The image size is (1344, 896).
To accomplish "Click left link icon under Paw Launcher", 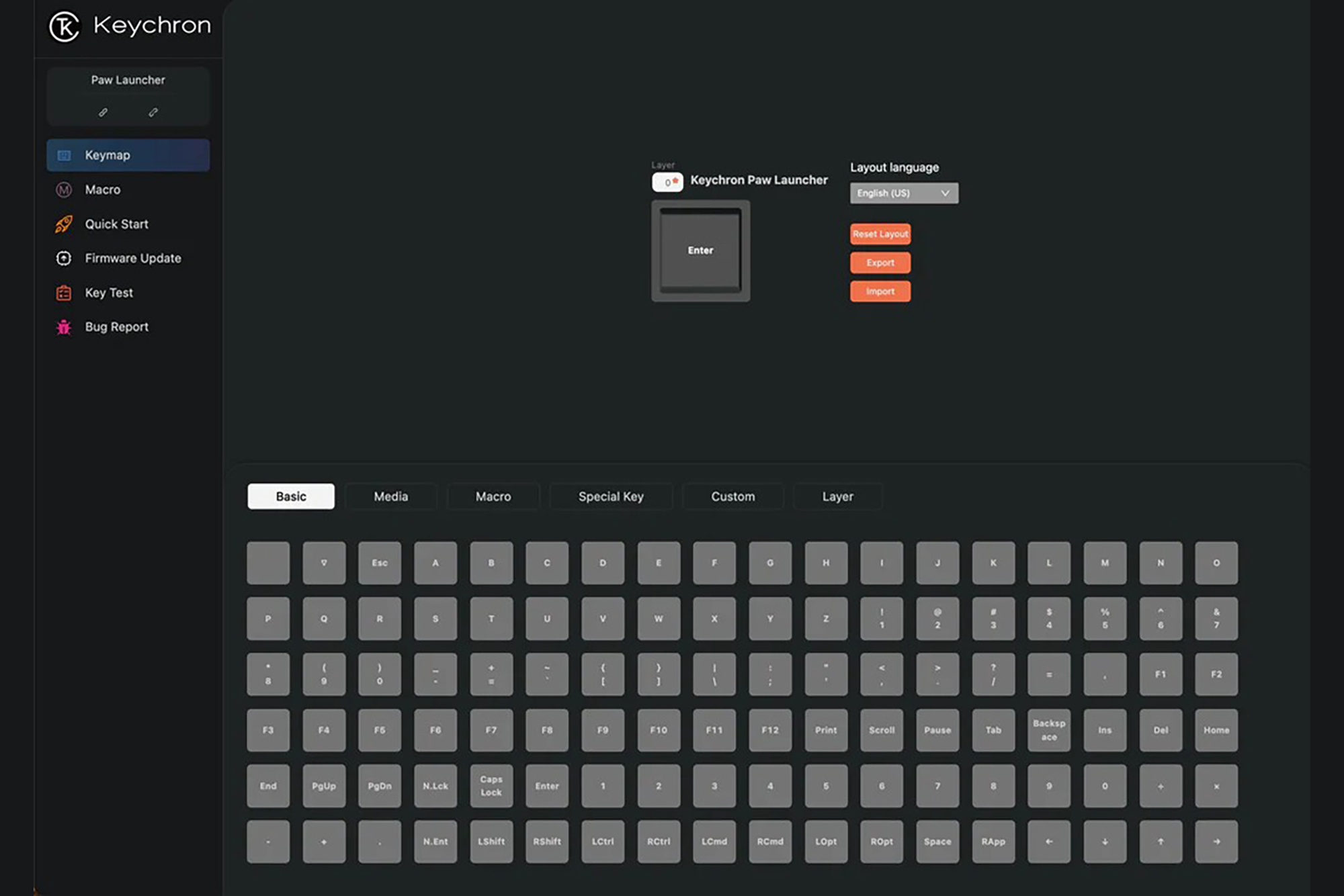I will click(103, 112).
